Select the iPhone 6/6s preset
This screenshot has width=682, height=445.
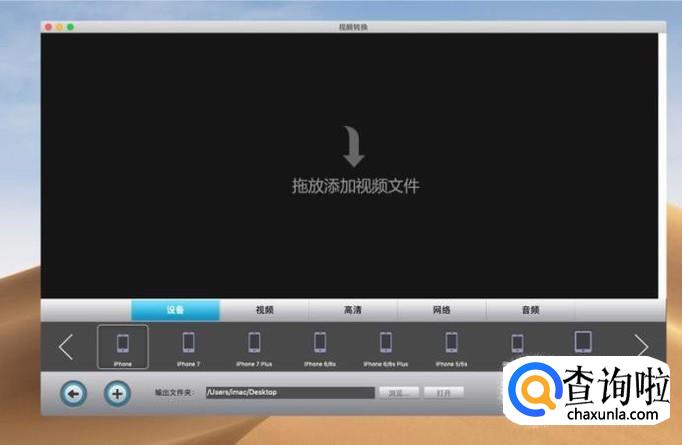click(x=320, y=347)
